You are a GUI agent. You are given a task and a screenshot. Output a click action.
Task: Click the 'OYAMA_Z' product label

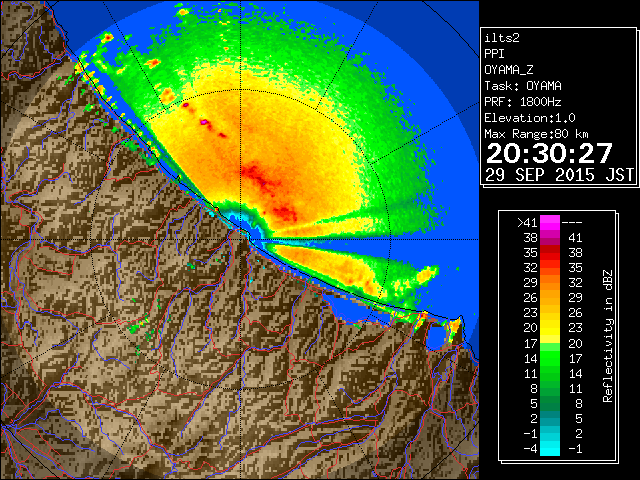[x=509, y=70]
